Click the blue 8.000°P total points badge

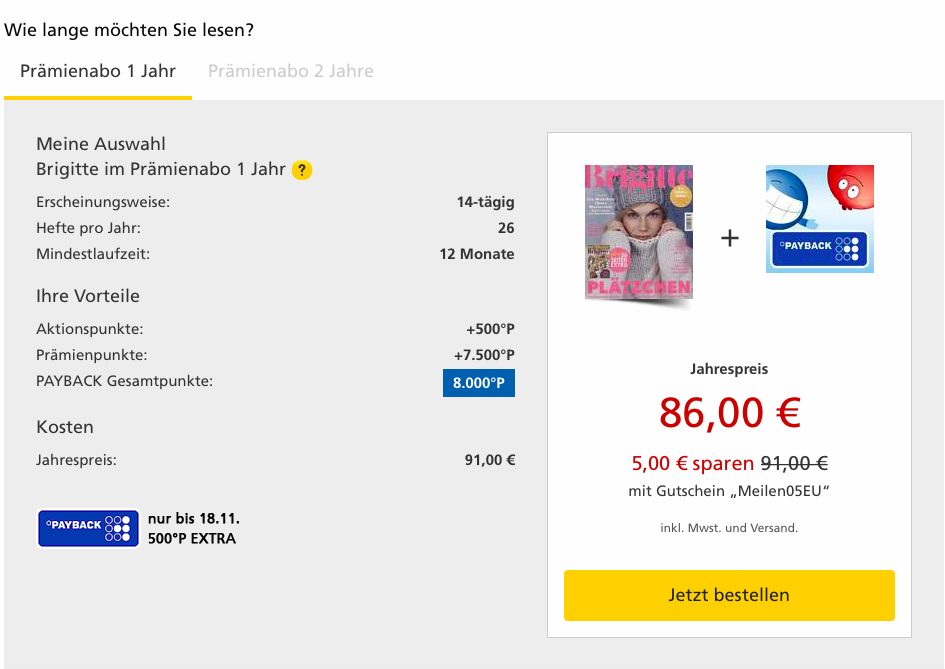pyautogui.click(x=479, y=382)
